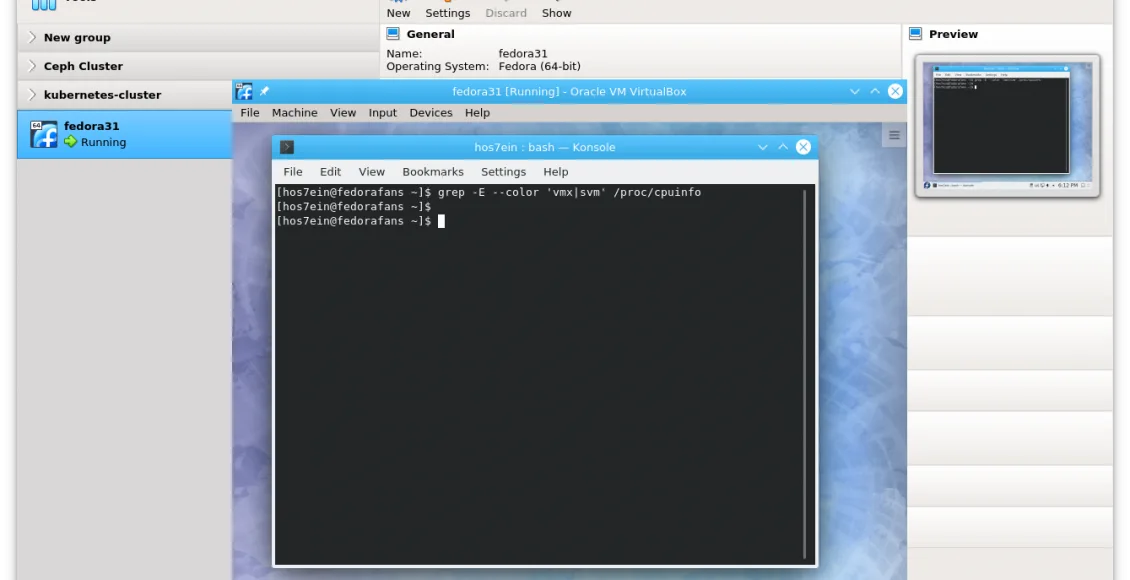This screenshot has width=1130, height=580.
Task: Expand the New group tree entry
Action: [x=32, y=37]
